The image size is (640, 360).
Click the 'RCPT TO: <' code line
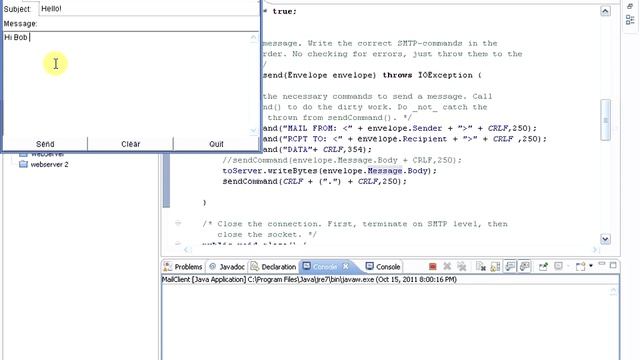pos(404,139)
